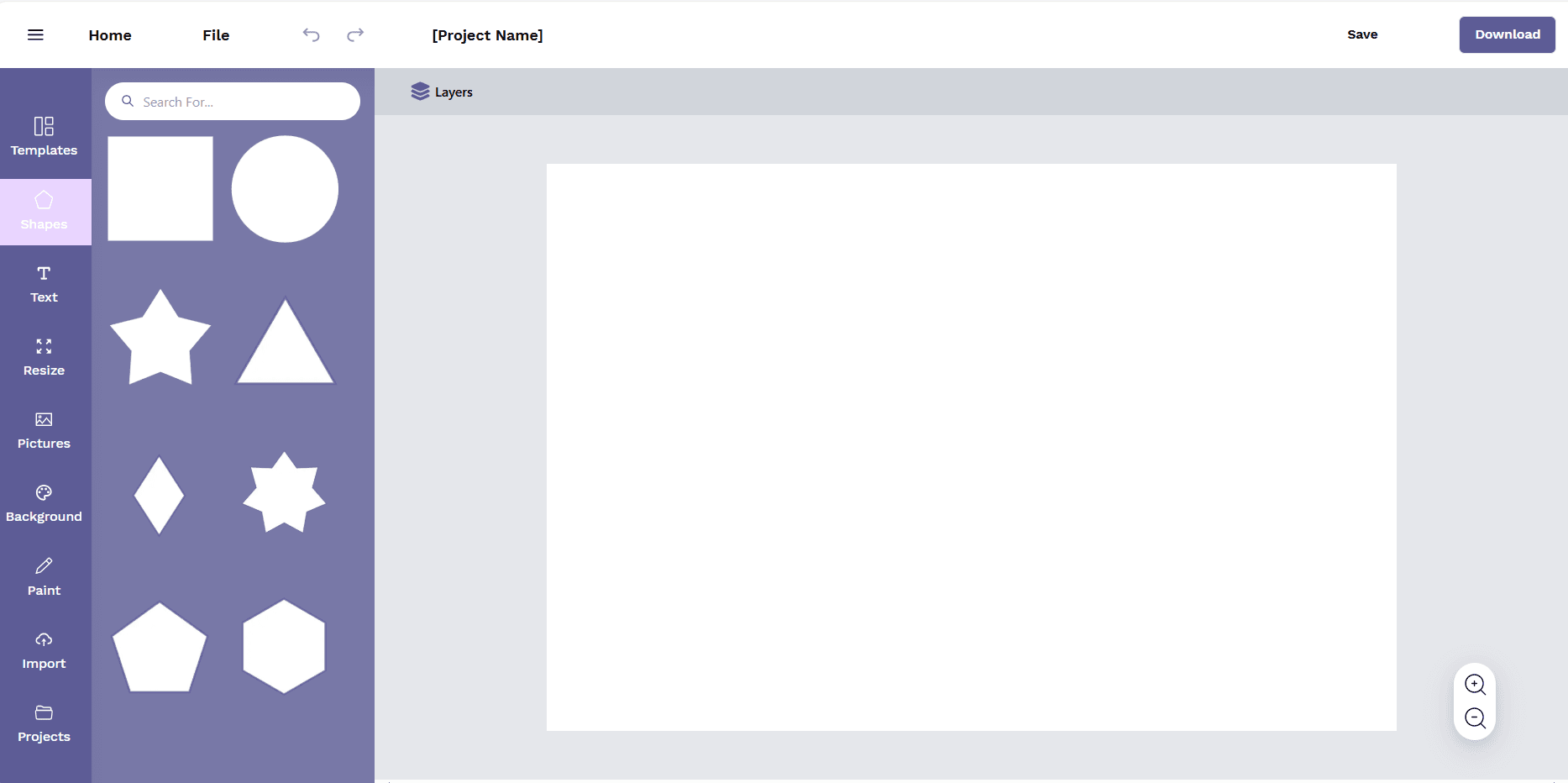The image size is (1568, 783).
Task: Add the hexagon shape
Action: 284,647
